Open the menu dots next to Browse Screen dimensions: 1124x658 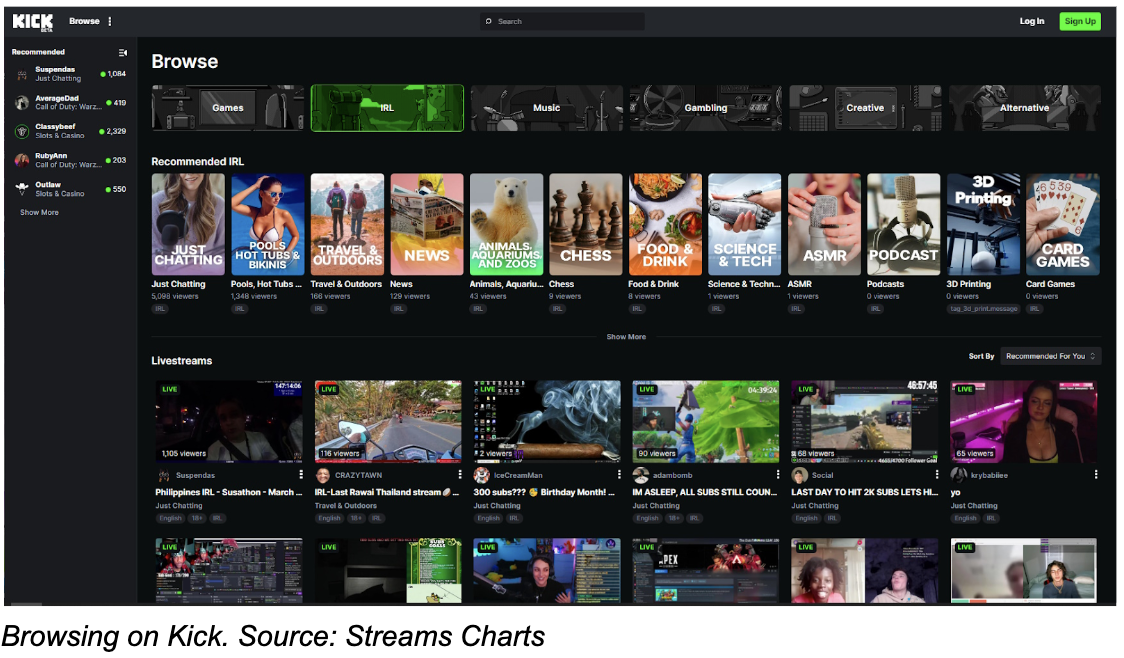pyautogui.click(x=110, y=22)
